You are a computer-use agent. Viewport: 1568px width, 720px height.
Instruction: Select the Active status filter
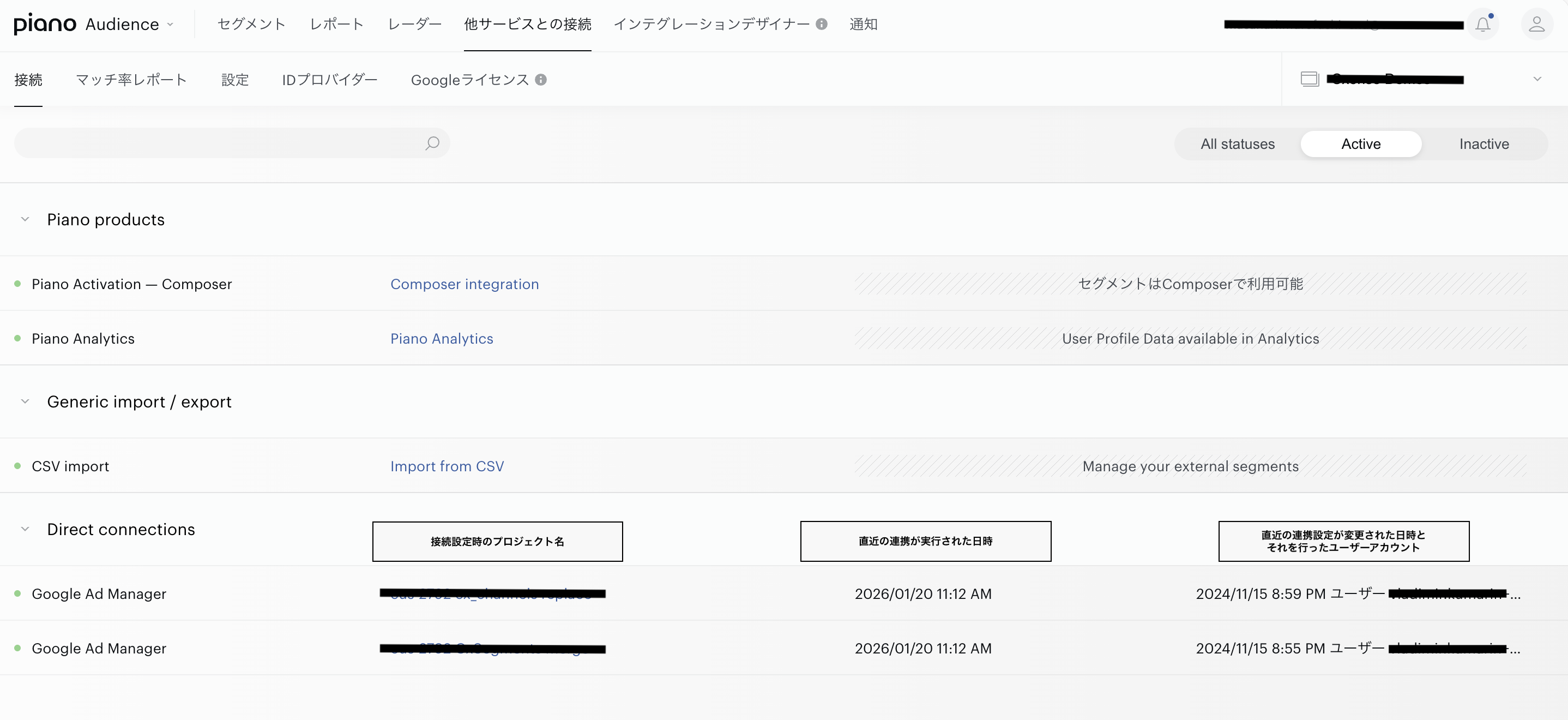coord(1360,144)
